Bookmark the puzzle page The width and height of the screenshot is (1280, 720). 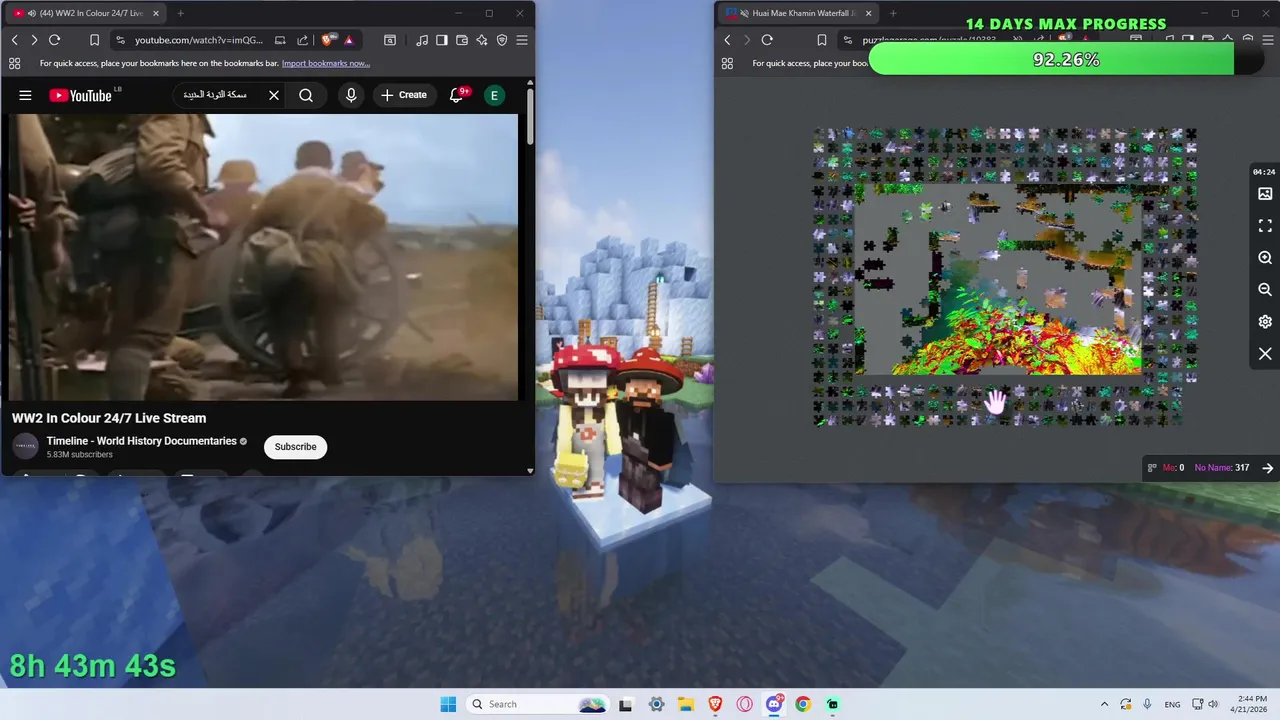821,40
